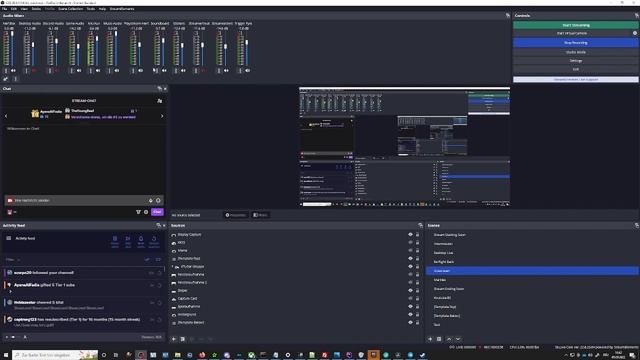Open virtual camera settings gear icon

635,33
